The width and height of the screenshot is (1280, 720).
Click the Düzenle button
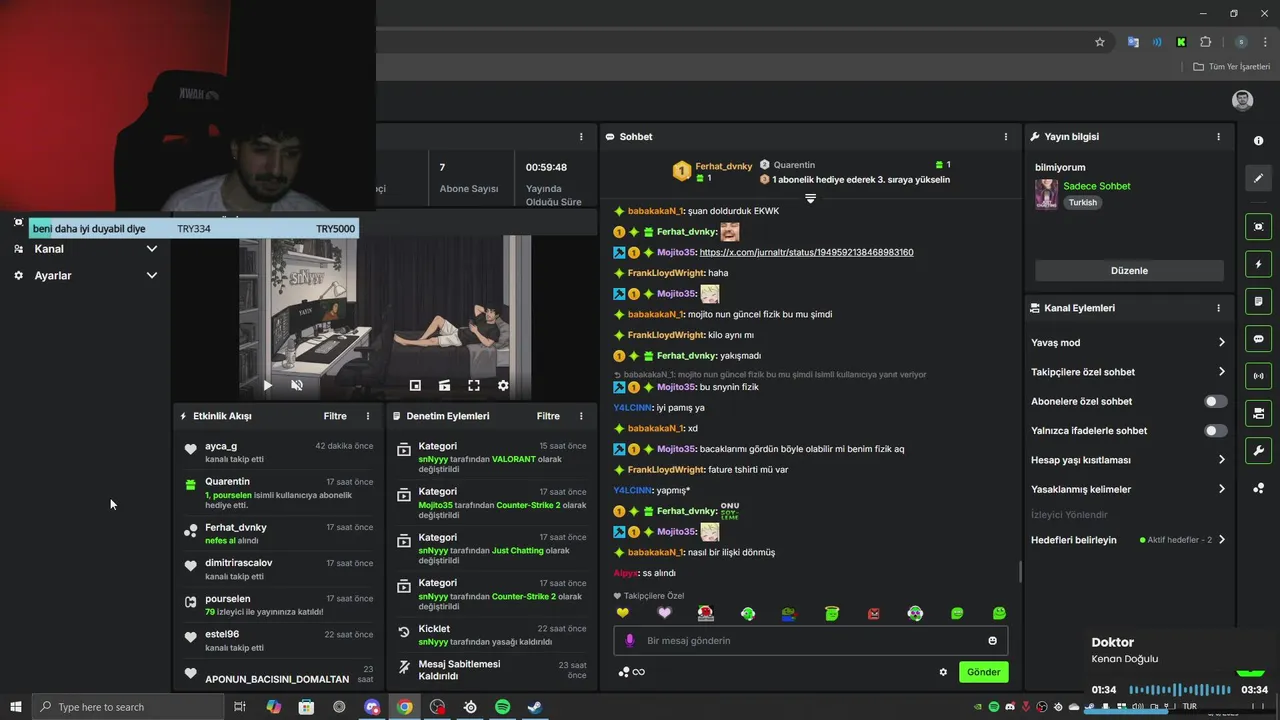click(x=1129, y=271)
